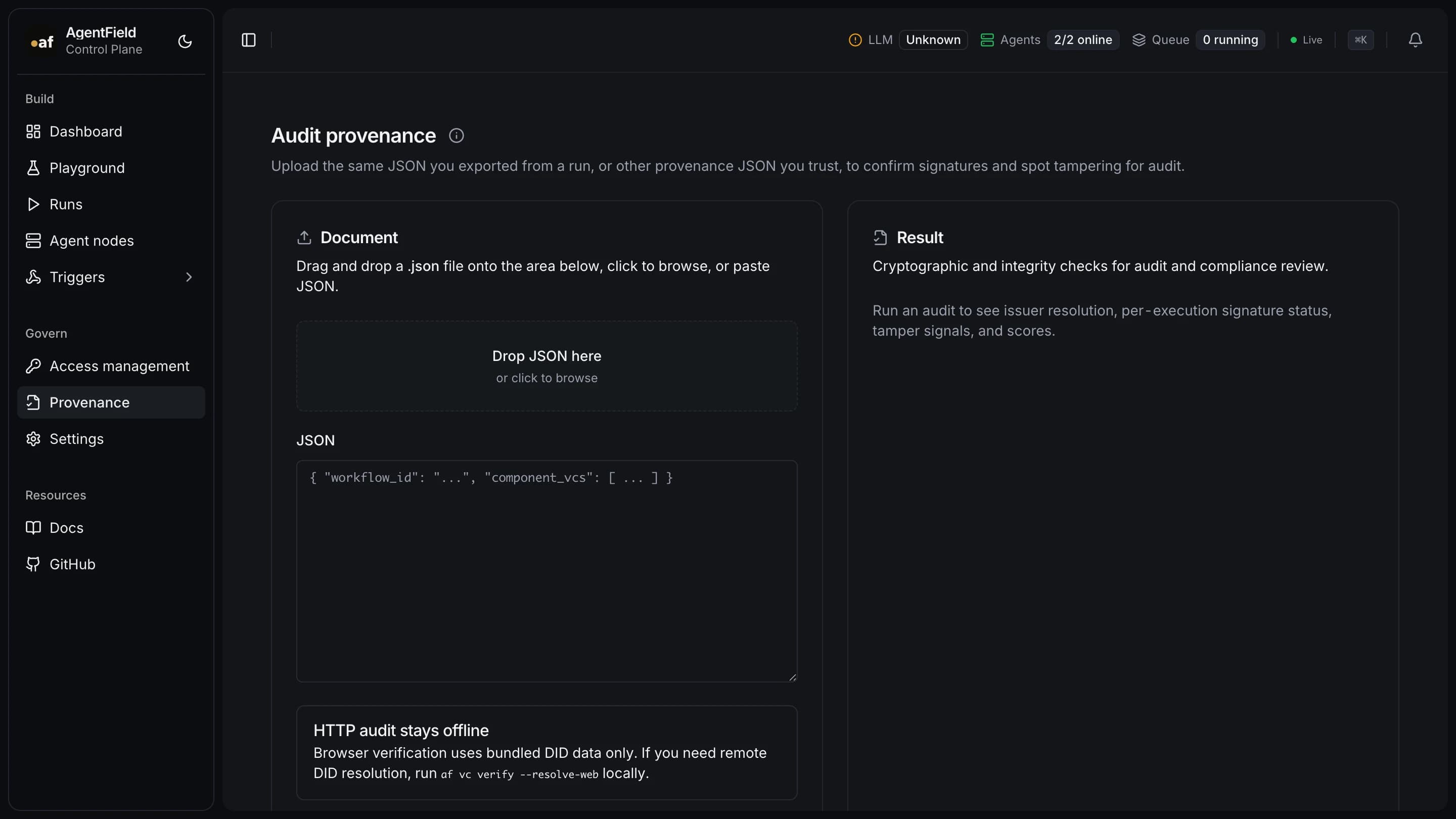Collapse the sidebar panel toggle
The image size is (1456, 819).
pyautogui.click(x=249, y=40)
